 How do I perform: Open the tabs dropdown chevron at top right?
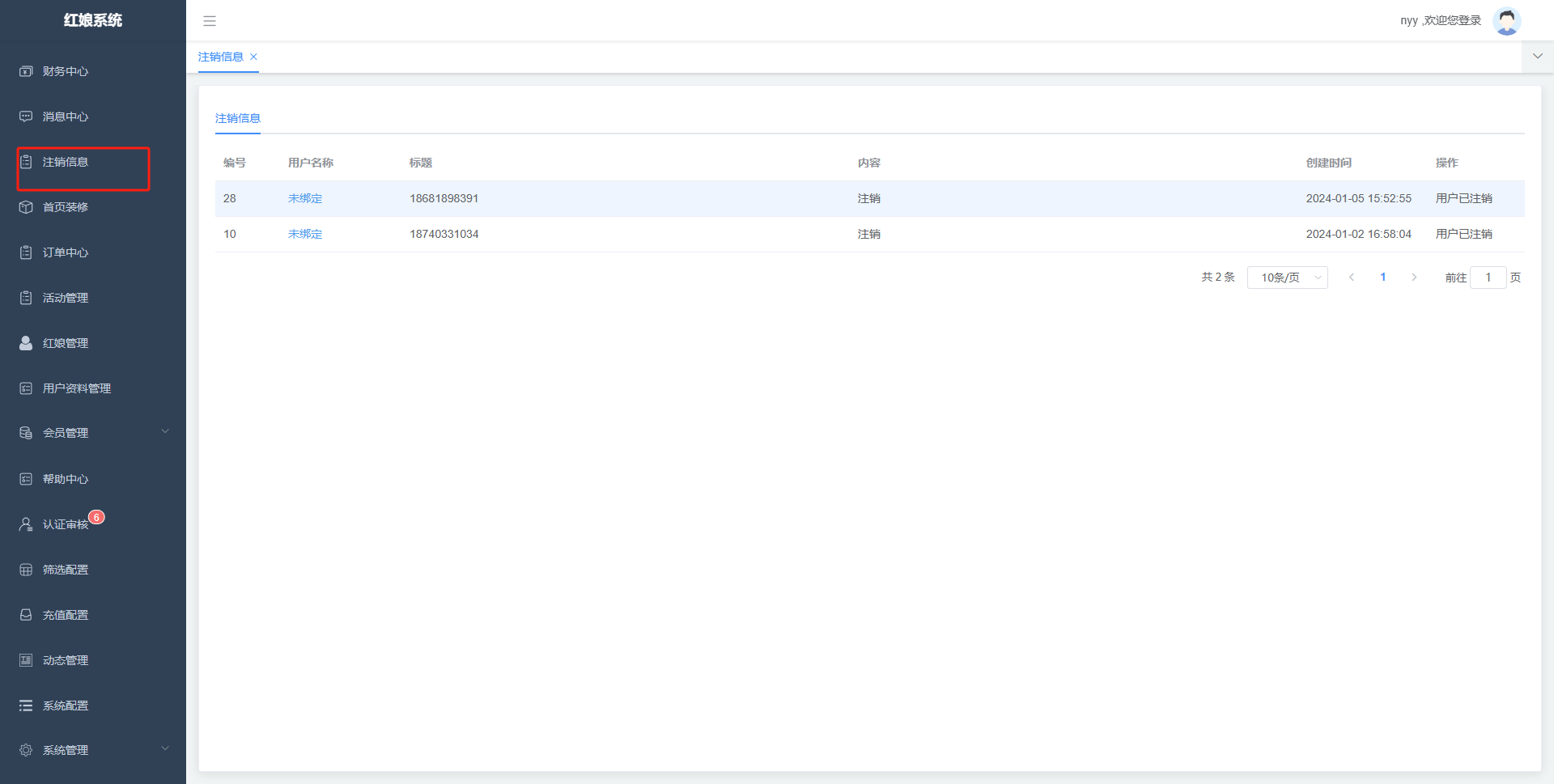click(1537, 57)
